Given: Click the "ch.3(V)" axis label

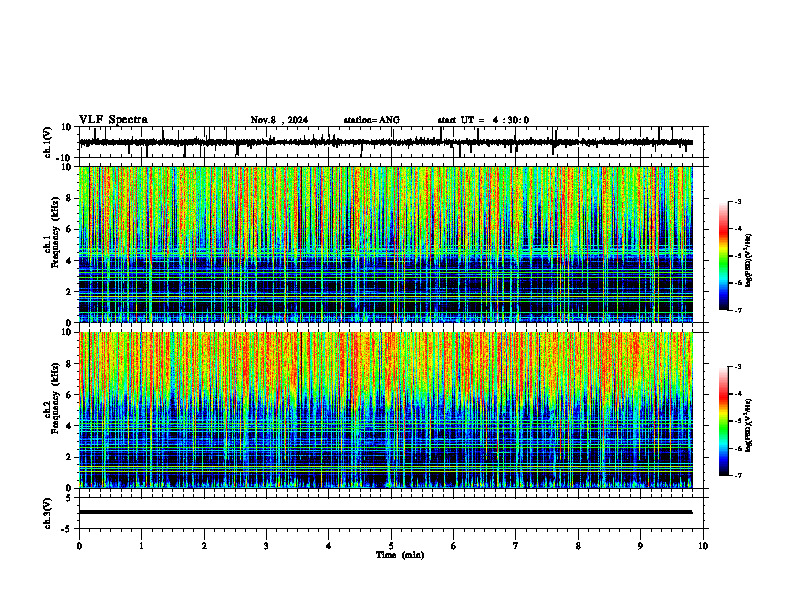Looking at the screenshot, I should click(47, 513).
